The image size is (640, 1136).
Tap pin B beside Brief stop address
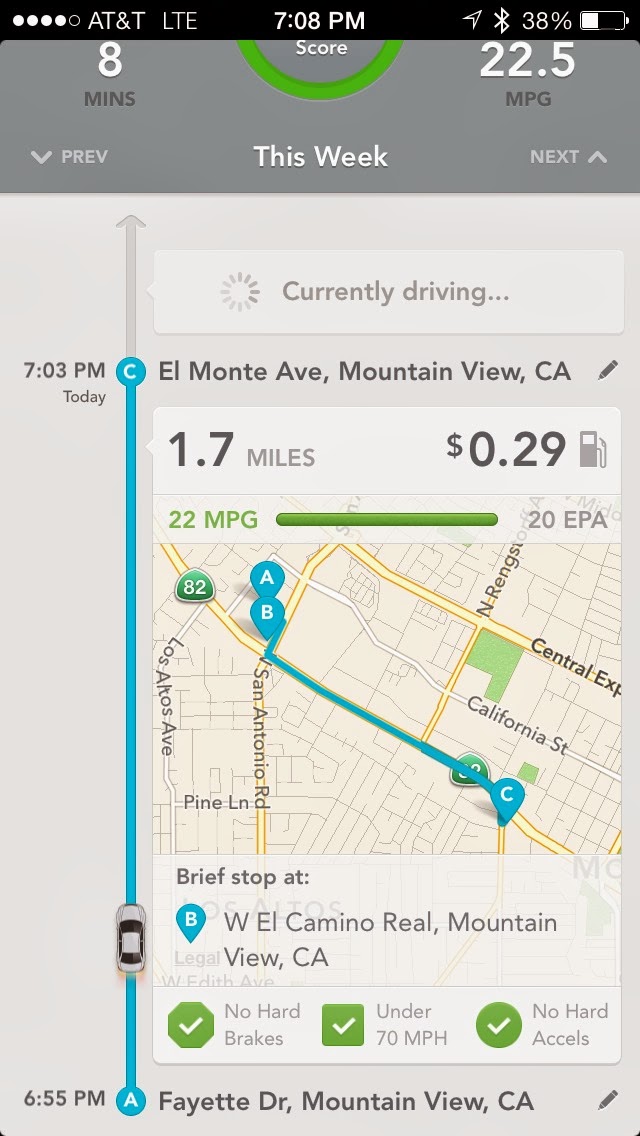click(191, 924)
